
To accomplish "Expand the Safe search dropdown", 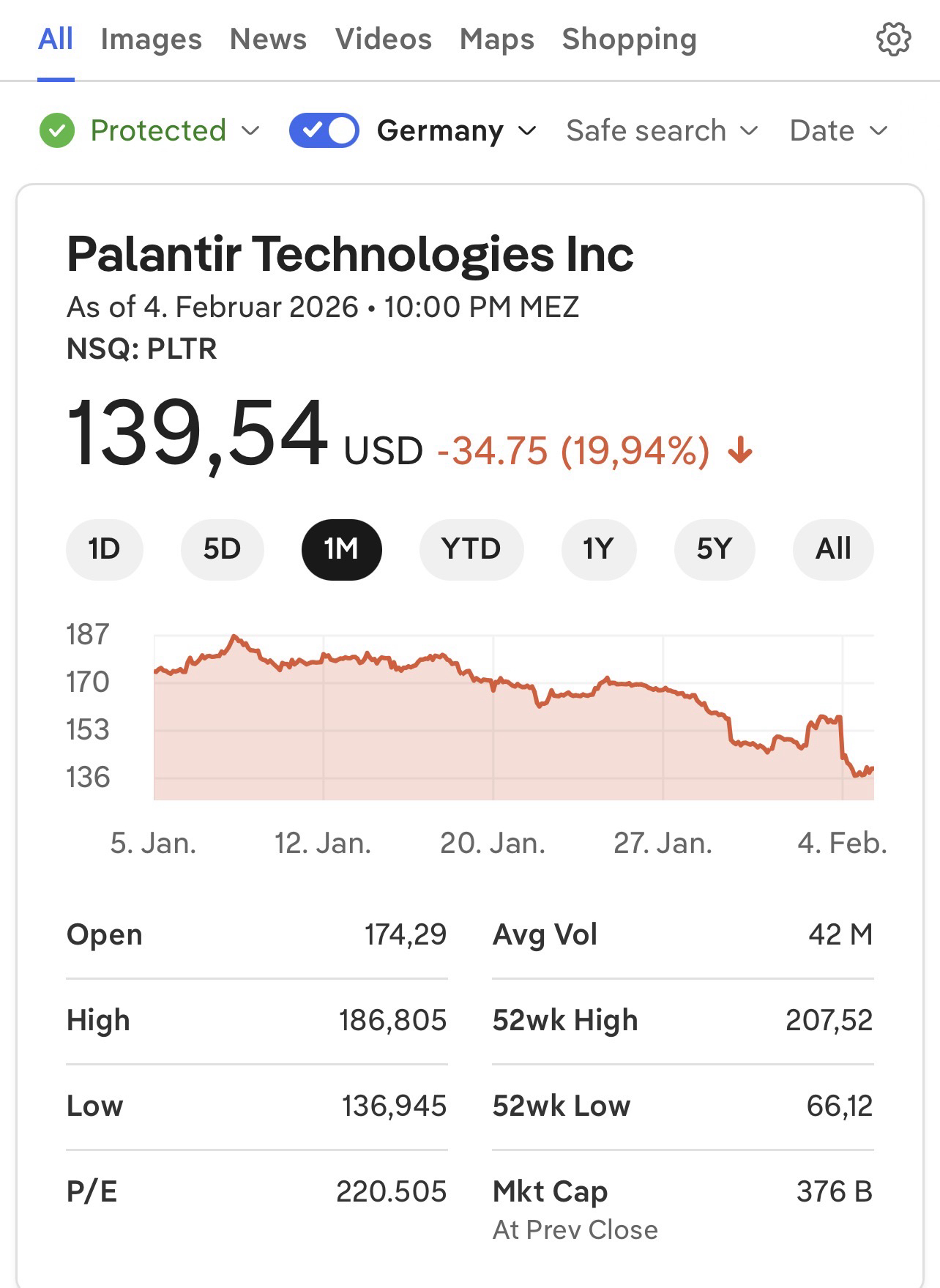I will 661,131.
